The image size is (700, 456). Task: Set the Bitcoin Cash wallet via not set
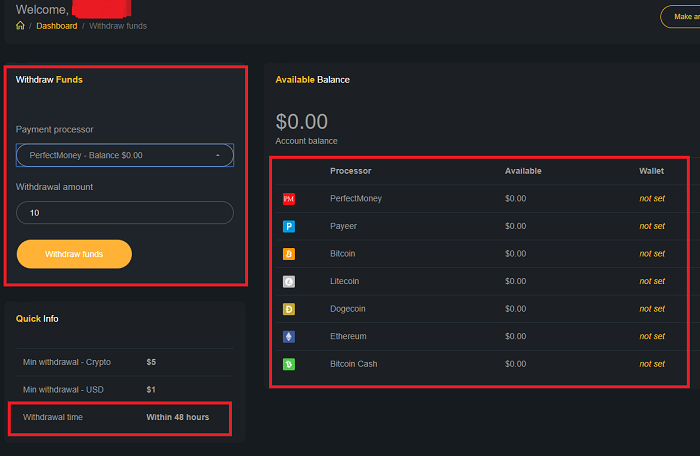(652, 364)
